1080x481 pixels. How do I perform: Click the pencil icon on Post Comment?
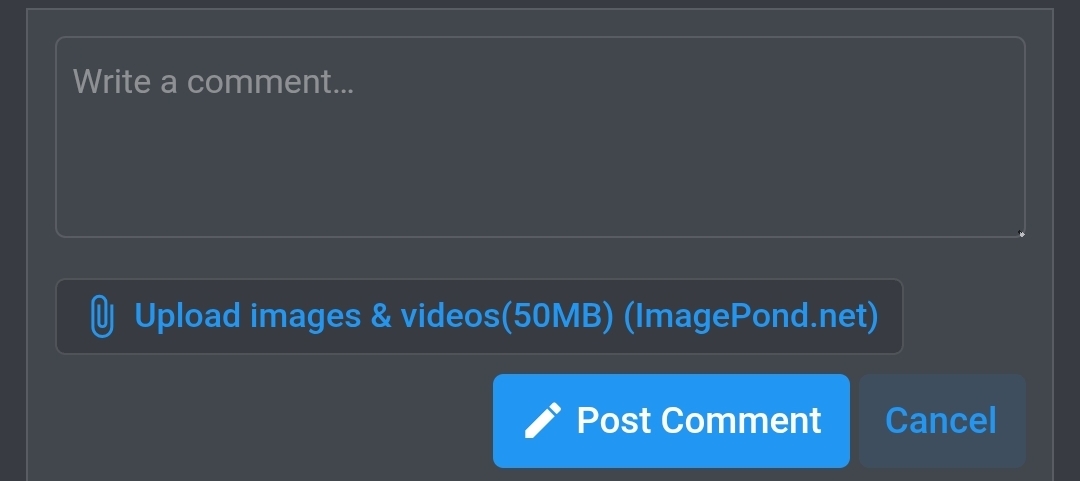(542, 420)
